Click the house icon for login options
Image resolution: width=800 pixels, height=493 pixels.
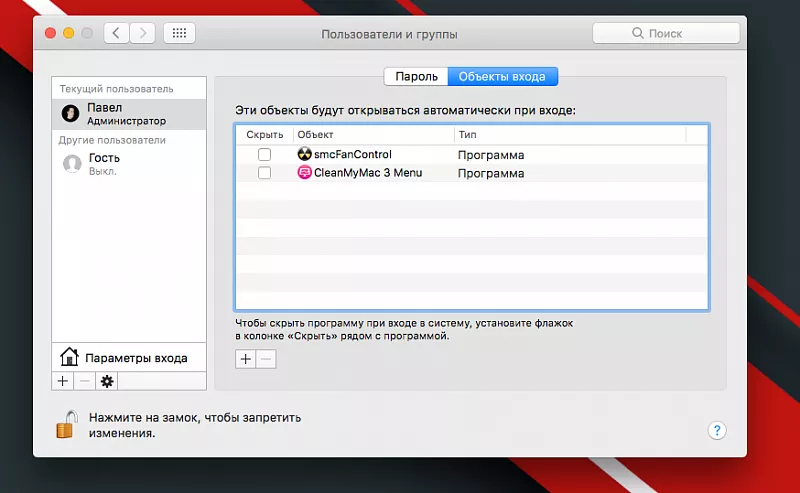coord(69,357)
